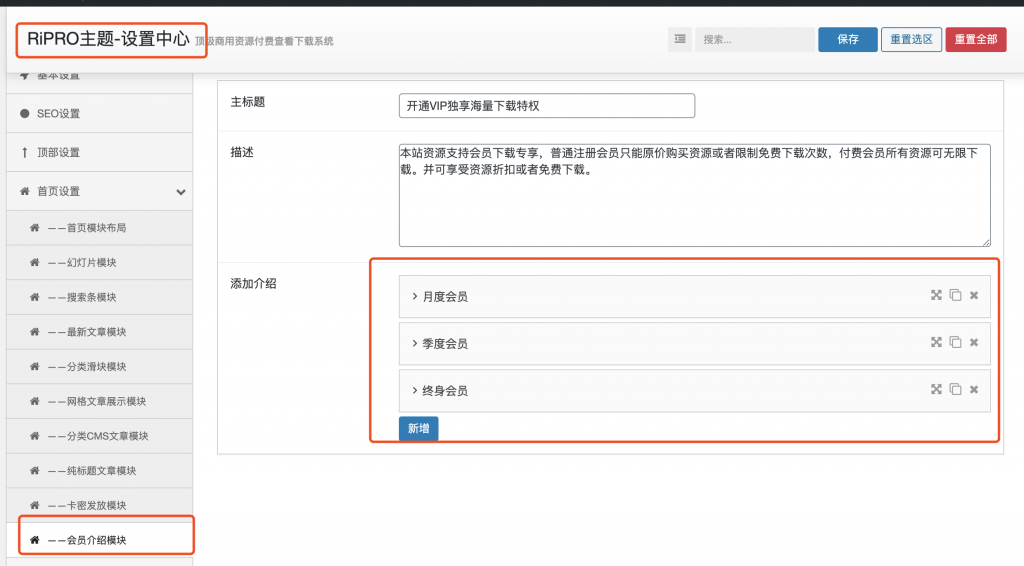Click the 重置选区 button
The image size is (1024, 566).
coord(911,39)
